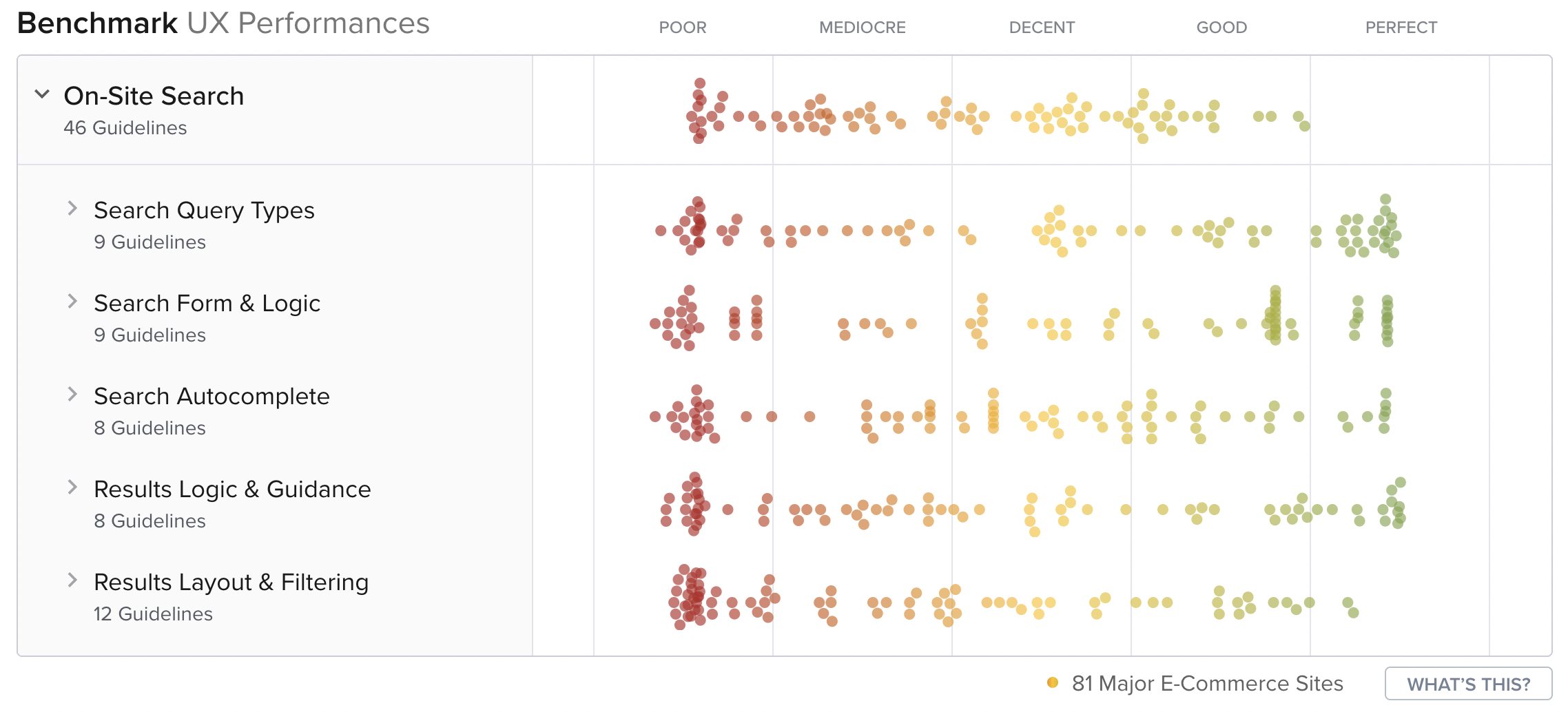Viewport: 1568px width, 712px height.
Task: Click the yellow legend dot for E-Commerce Sites
Action: click(x=1052, y=682)
